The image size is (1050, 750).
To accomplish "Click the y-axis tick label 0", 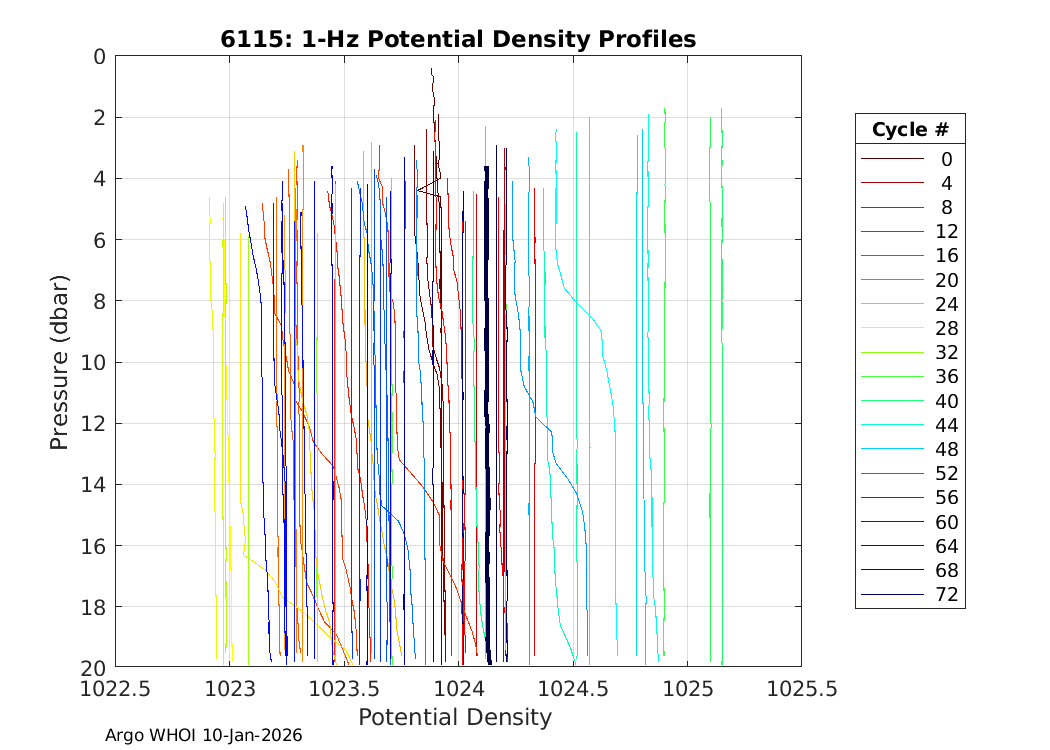I will click(x=98, y=57).
